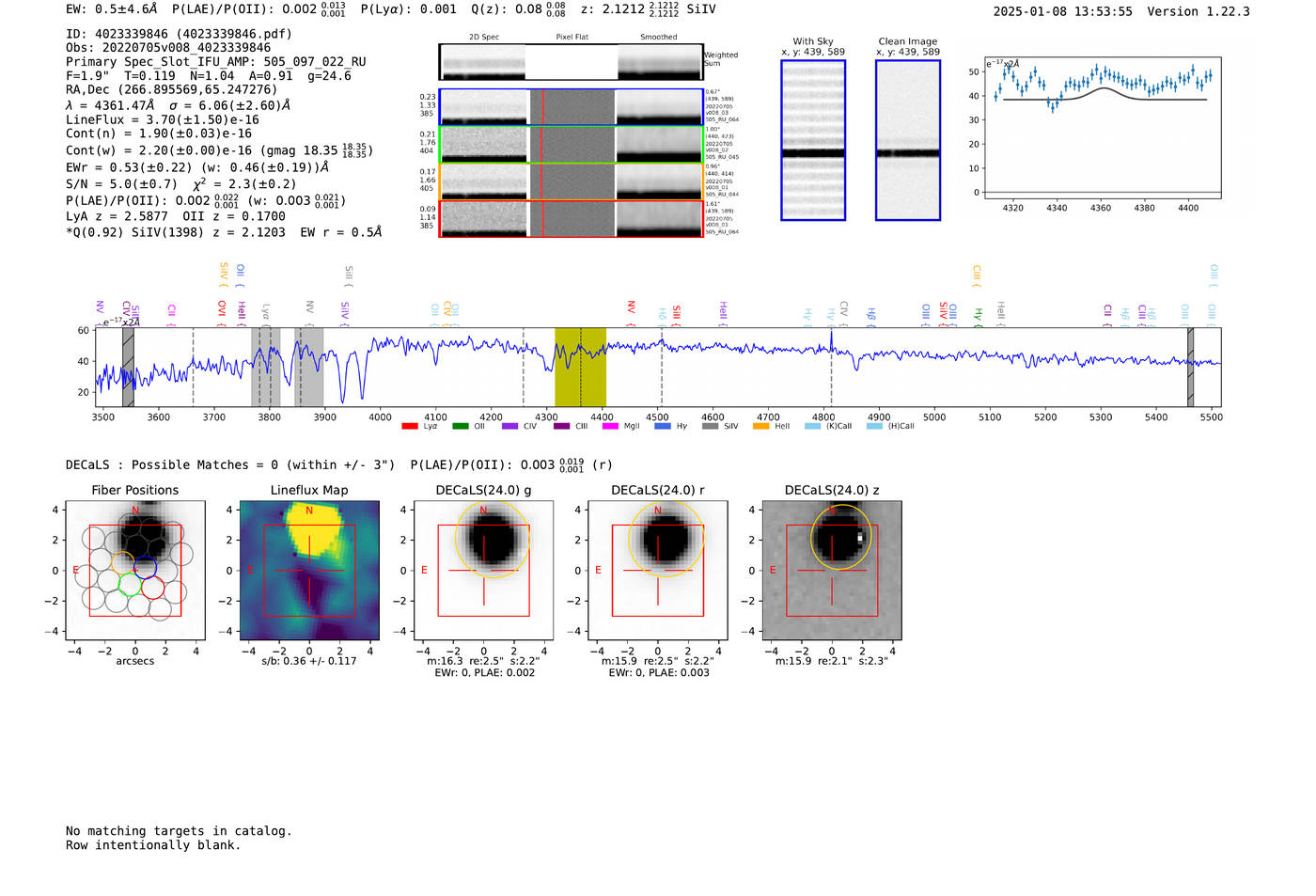1316x896 pixels.
Task: Select the blue-bordered 2D spectrum row
Action: click(571, 107)
